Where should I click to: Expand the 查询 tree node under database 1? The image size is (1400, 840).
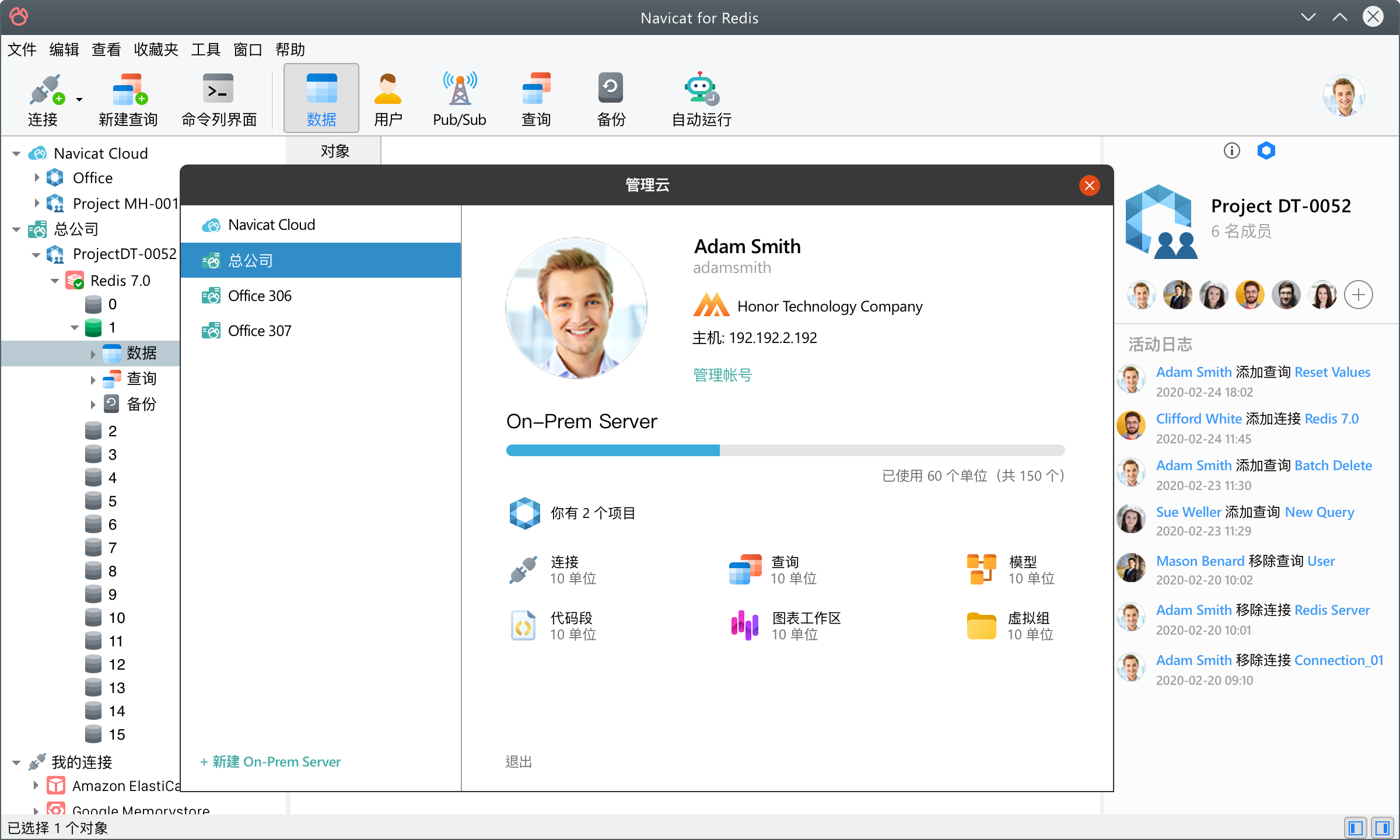[93, 380]
